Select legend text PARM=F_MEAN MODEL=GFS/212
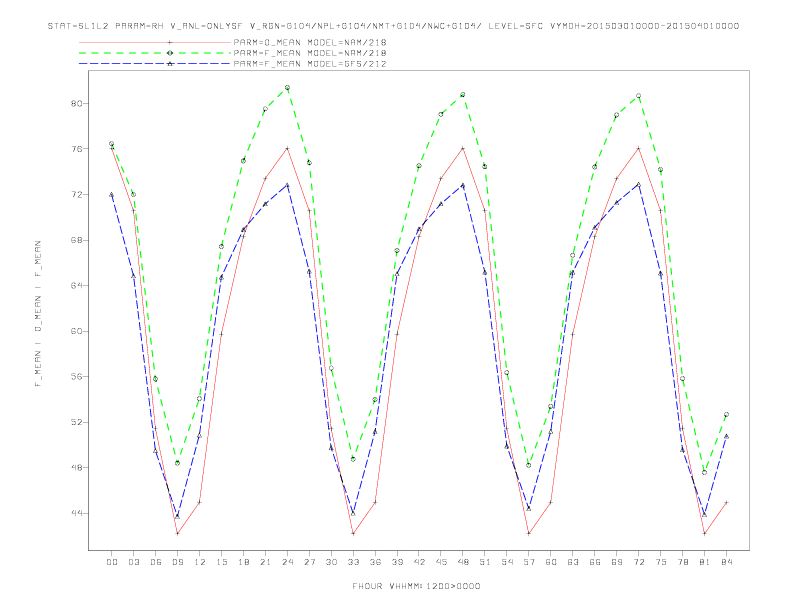Image resolution: width=792 pixels, height=612 pixels. point(310,64)
